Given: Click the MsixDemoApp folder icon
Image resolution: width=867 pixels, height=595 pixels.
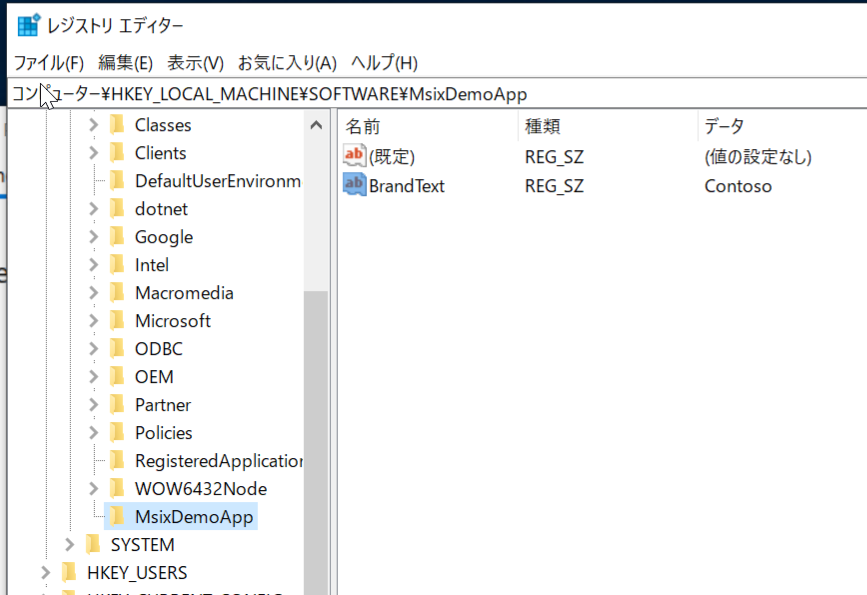Looking at the screenshot, I should [x=117, y=516].
